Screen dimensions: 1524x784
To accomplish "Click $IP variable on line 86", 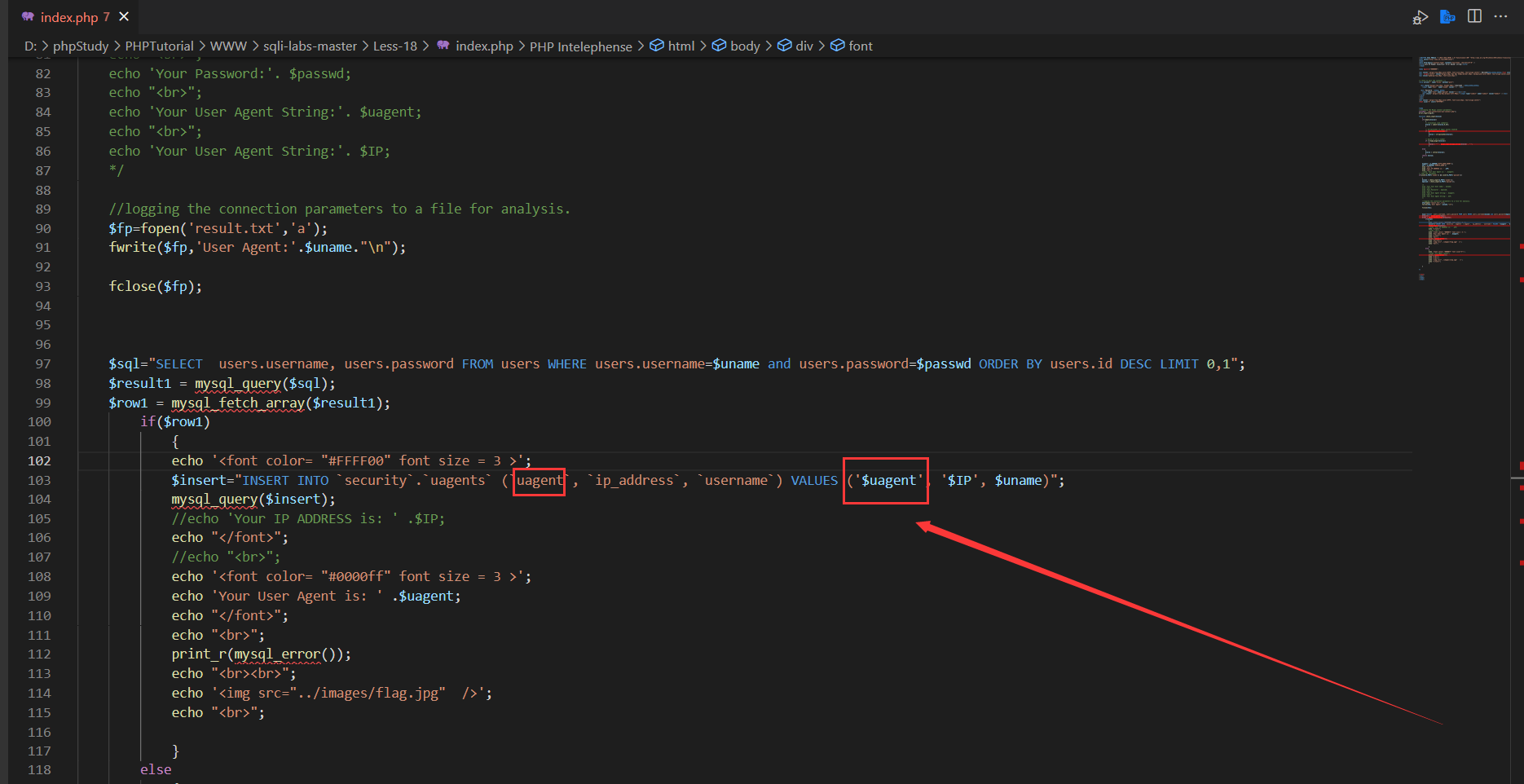I will [x=371, y=152].
